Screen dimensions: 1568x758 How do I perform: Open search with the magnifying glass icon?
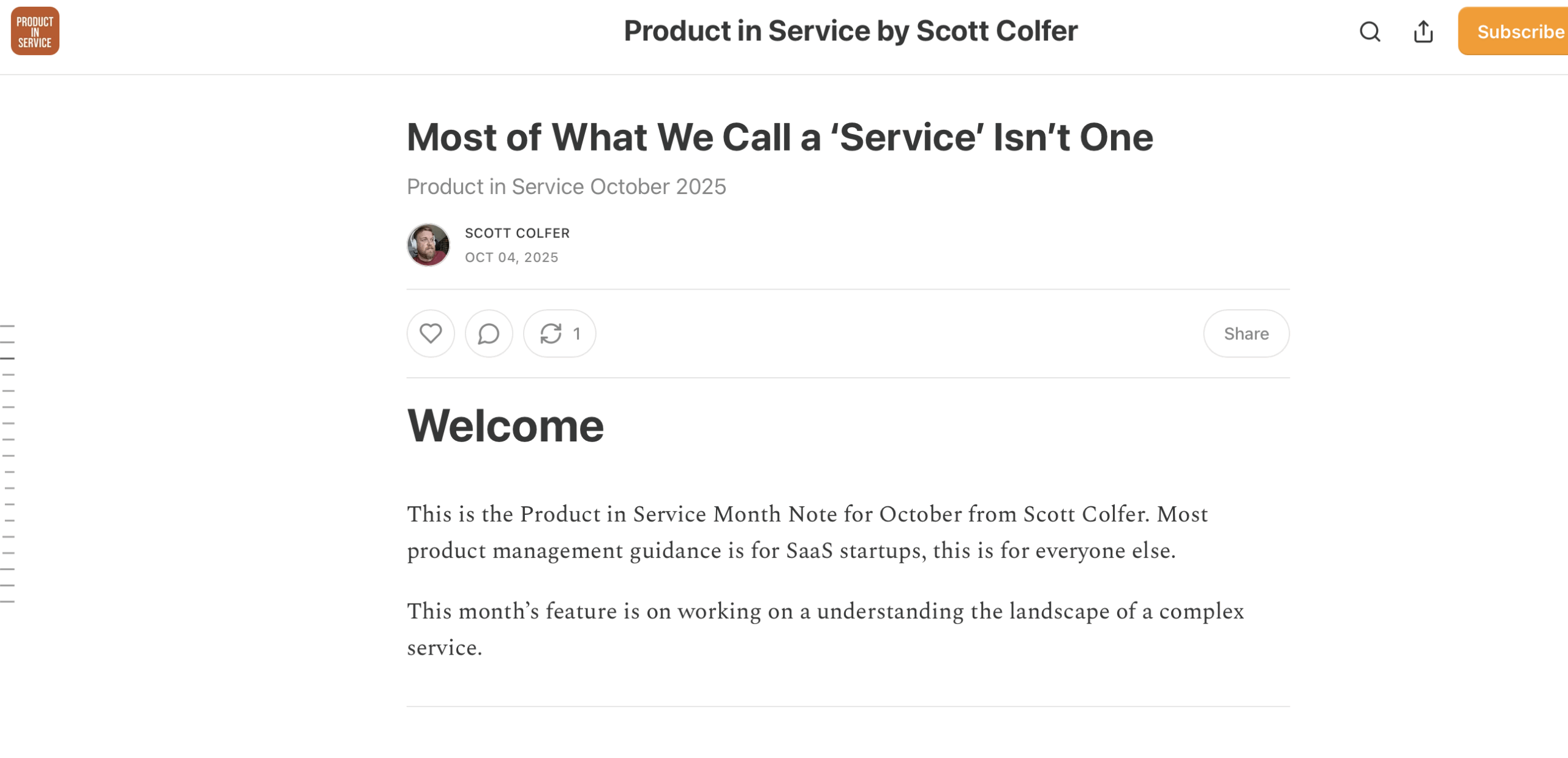coord(1370,31)
